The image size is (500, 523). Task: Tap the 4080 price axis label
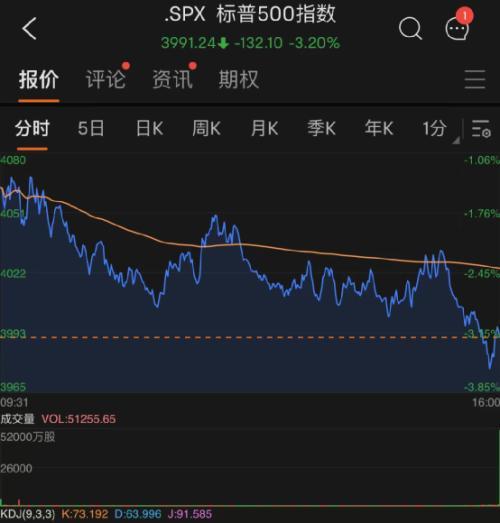[13, 160]
